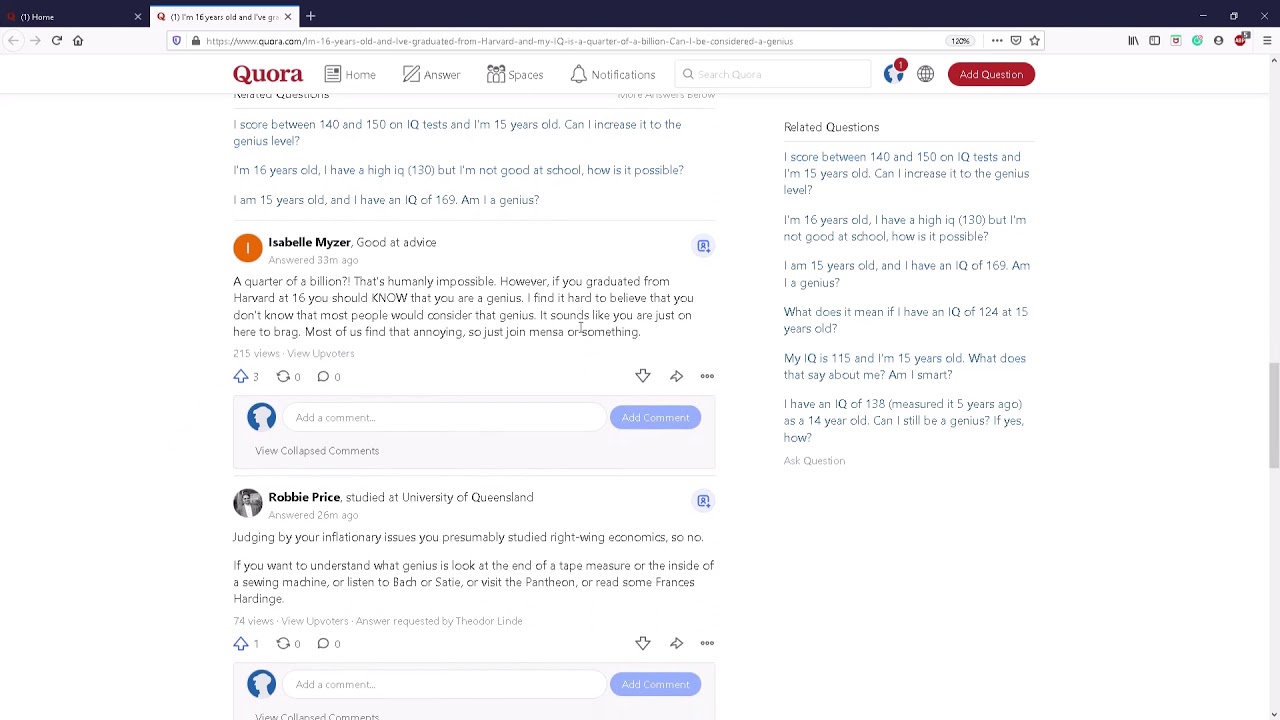This screenshot has height=720, width=1280.
Task: Open page actions three-dot menu
Action: pyautogui.click(x=997, y=41)
